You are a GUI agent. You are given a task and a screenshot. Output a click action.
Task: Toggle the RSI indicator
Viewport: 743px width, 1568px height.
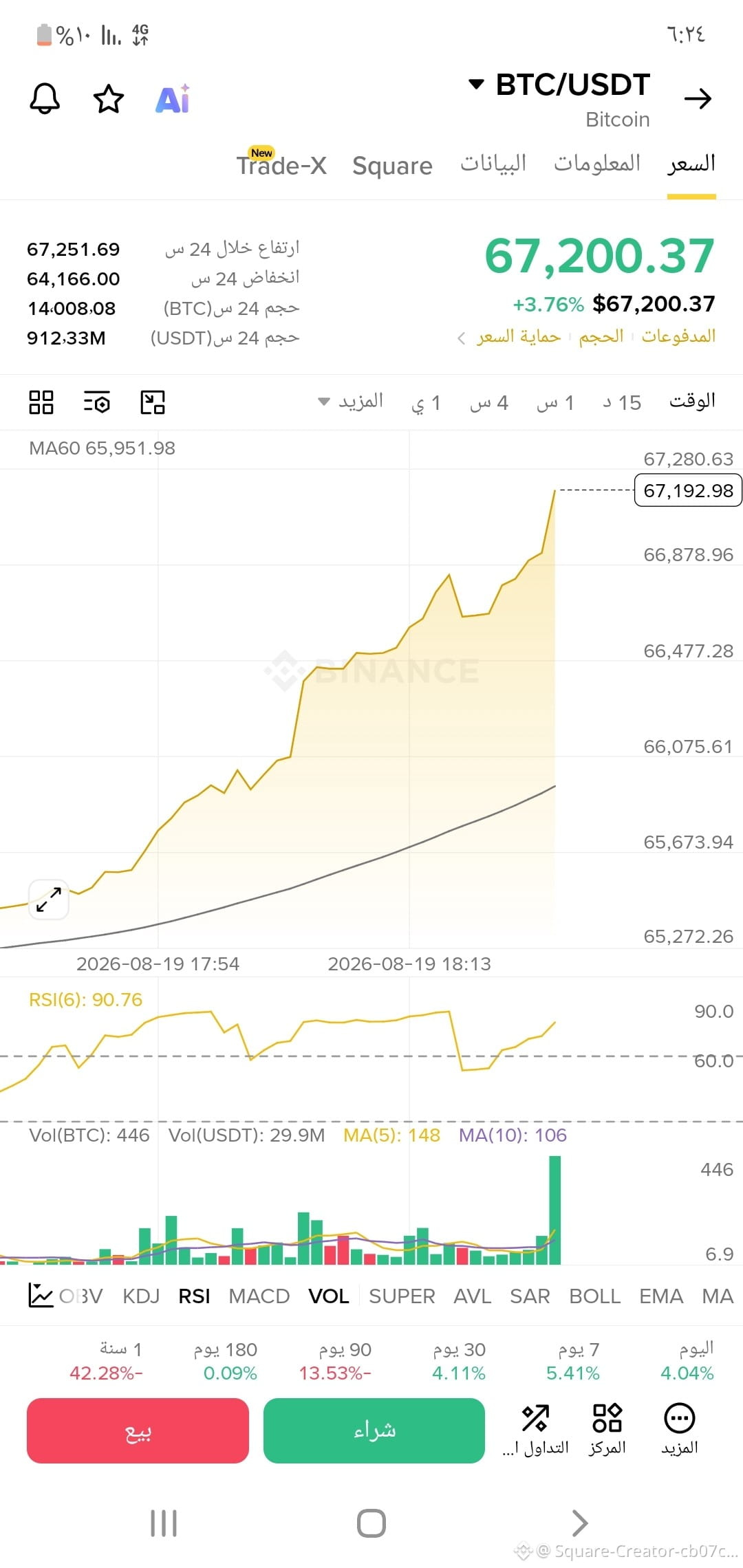194,1296
